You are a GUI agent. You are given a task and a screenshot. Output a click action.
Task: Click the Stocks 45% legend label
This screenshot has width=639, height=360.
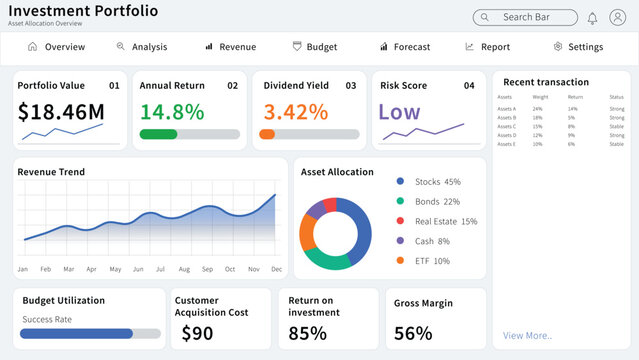click(x=438, y=182)
